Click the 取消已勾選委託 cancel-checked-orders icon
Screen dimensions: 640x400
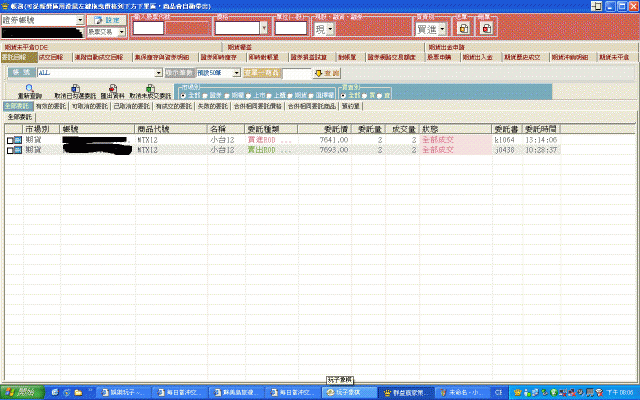[x=76, y=89]
